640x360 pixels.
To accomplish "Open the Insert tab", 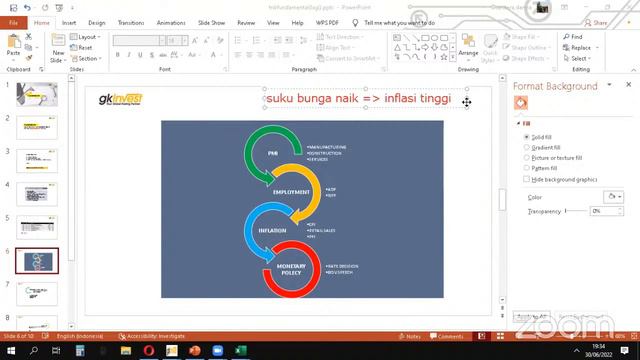I will pyautogui.click(x=69, y=23).
